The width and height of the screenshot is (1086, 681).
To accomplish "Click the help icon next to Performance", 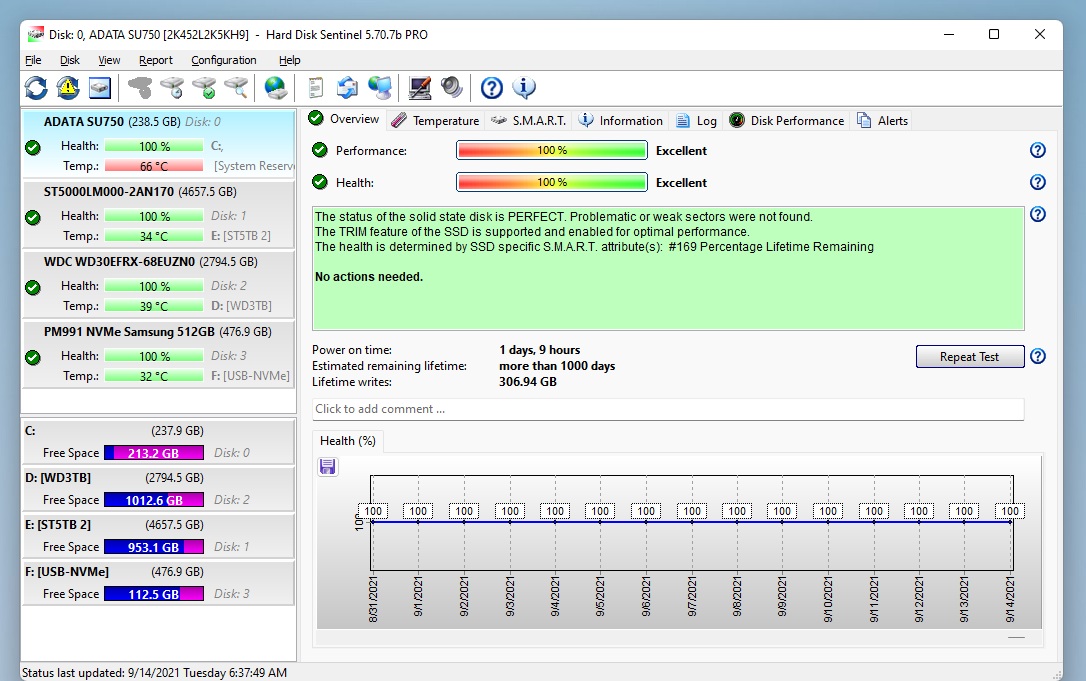I will pos(1037,151).
